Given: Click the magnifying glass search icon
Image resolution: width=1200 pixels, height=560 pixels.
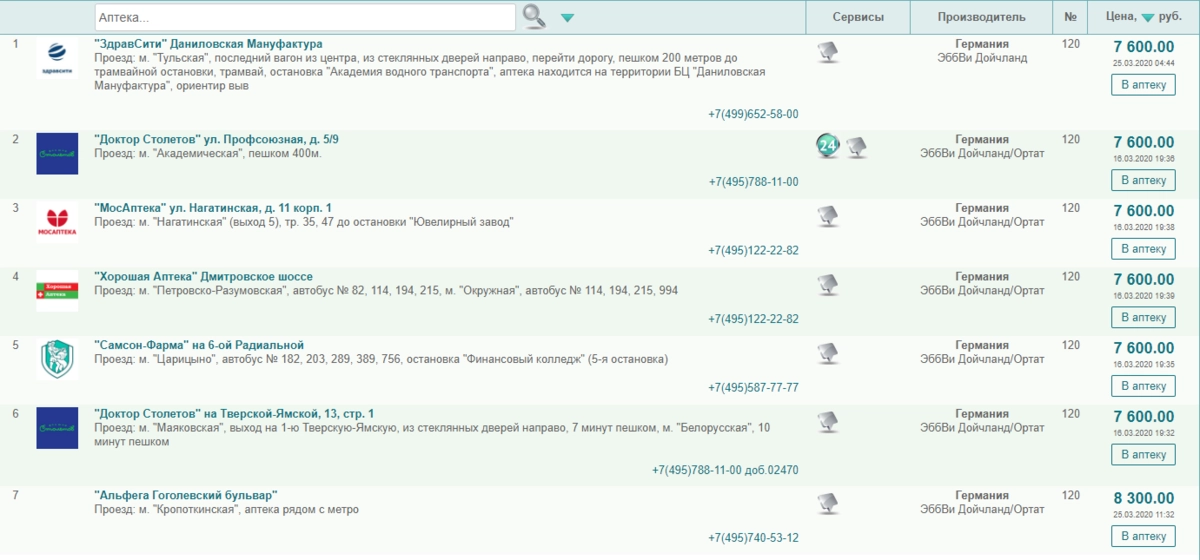Looking at the screenshot, I should 535,16.
